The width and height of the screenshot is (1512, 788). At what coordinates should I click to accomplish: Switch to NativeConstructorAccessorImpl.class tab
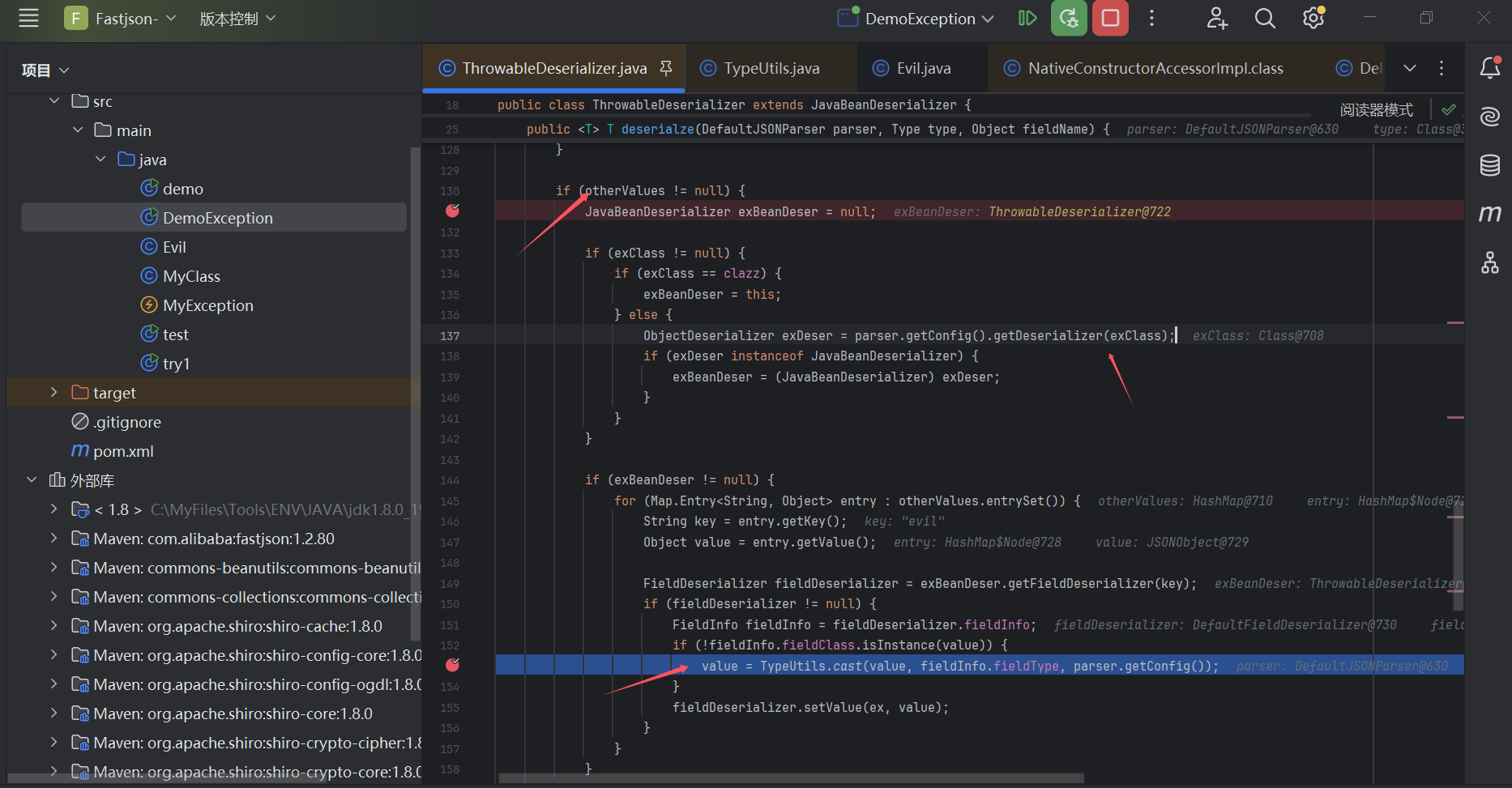[1154, 68]
